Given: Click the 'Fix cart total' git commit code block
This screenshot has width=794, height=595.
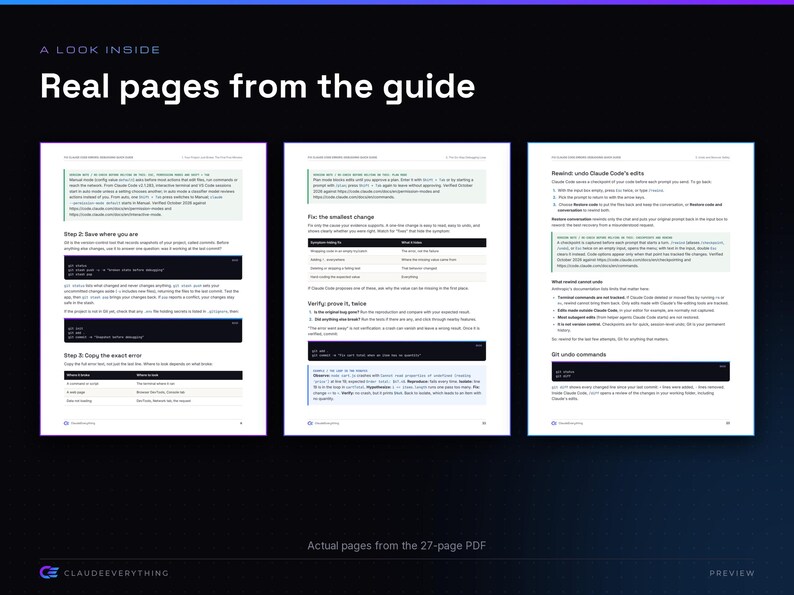Looking at the screenshot, I should point(397,351).
